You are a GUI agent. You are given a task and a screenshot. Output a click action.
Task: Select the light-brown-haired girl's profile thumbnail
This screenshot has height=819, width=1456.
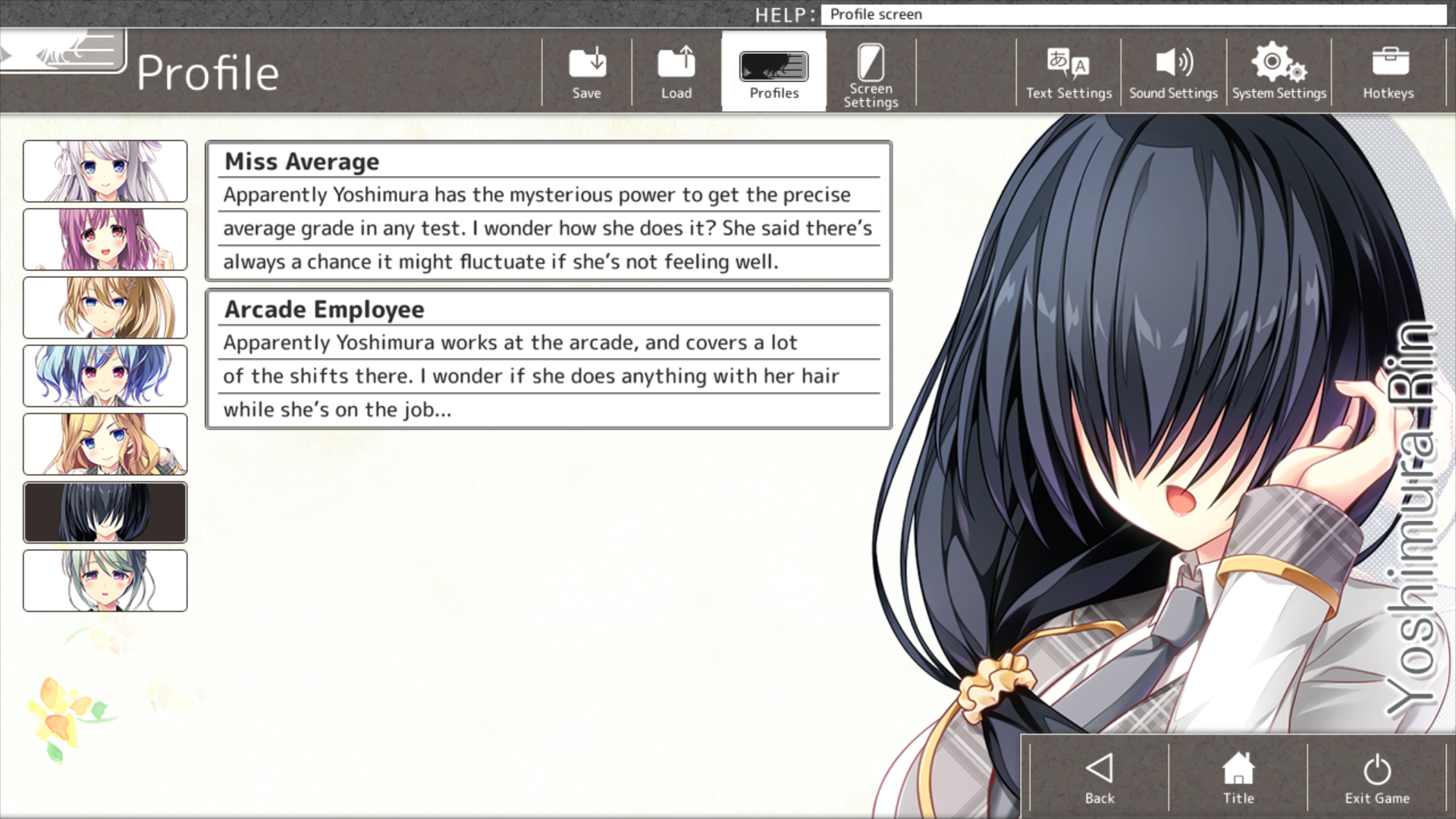pos(105,308)
